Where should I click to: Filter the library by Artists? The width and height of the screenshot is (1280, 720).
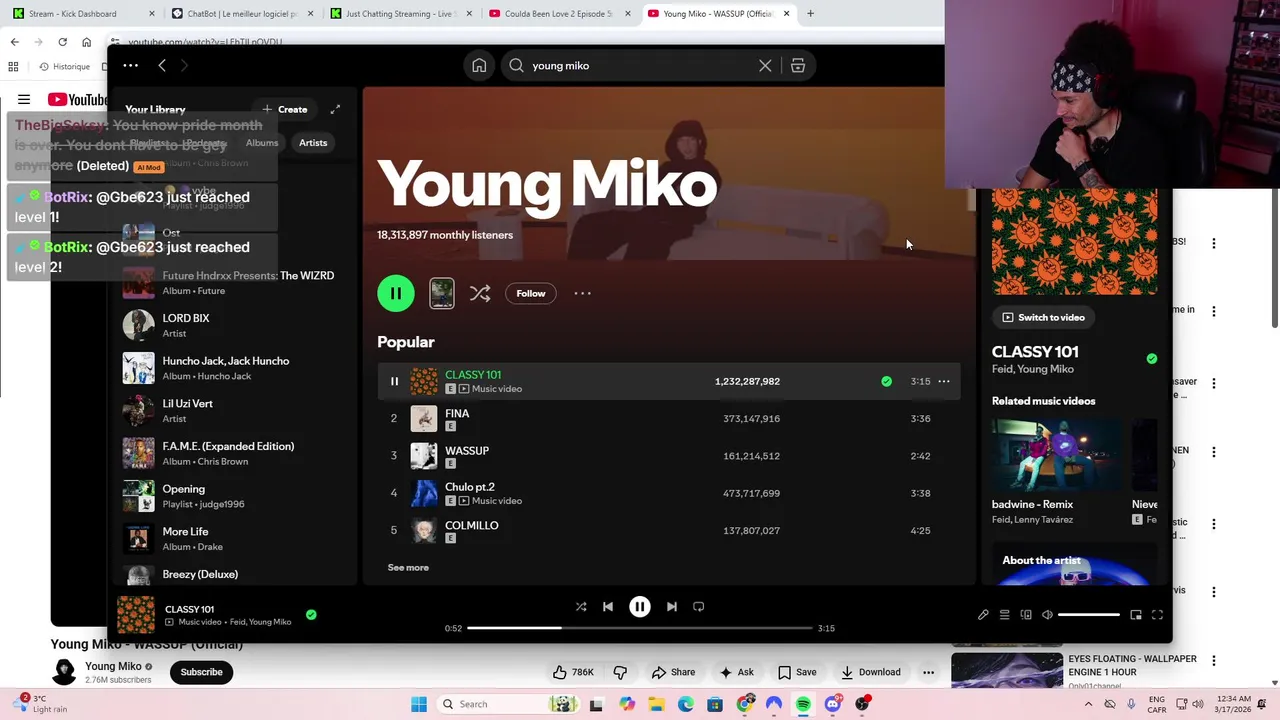(313, 143)
